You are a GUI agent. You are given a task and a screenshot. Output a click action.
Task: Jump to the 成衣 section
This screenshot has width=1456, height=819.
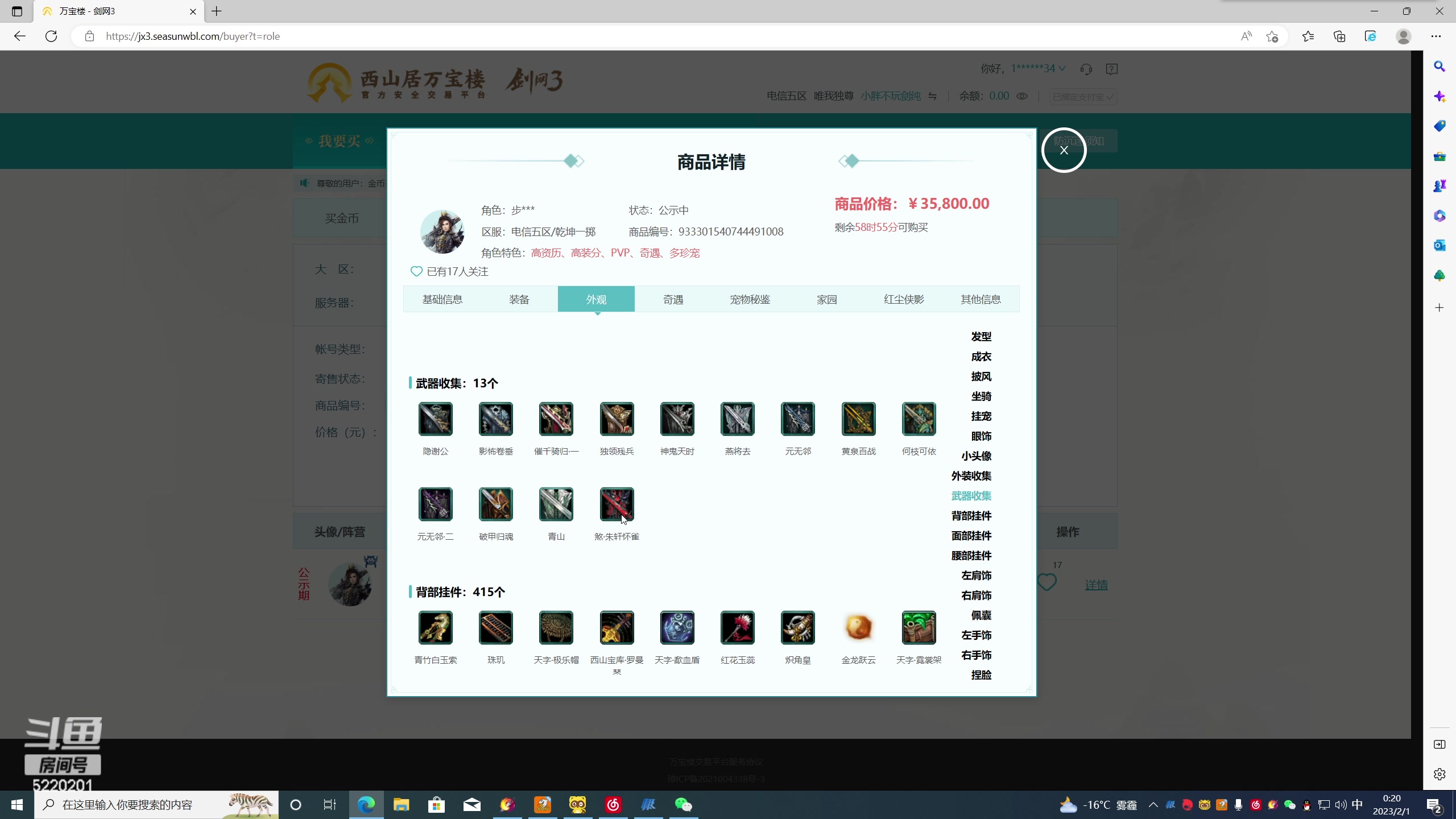[x=981, y=357]
